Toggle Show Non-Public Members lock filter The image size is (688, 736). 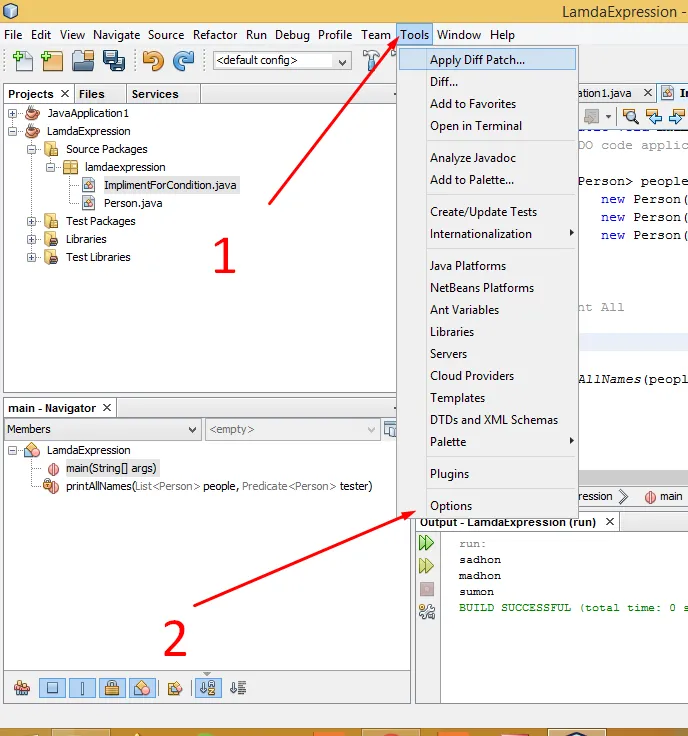(x=112, y=688)
